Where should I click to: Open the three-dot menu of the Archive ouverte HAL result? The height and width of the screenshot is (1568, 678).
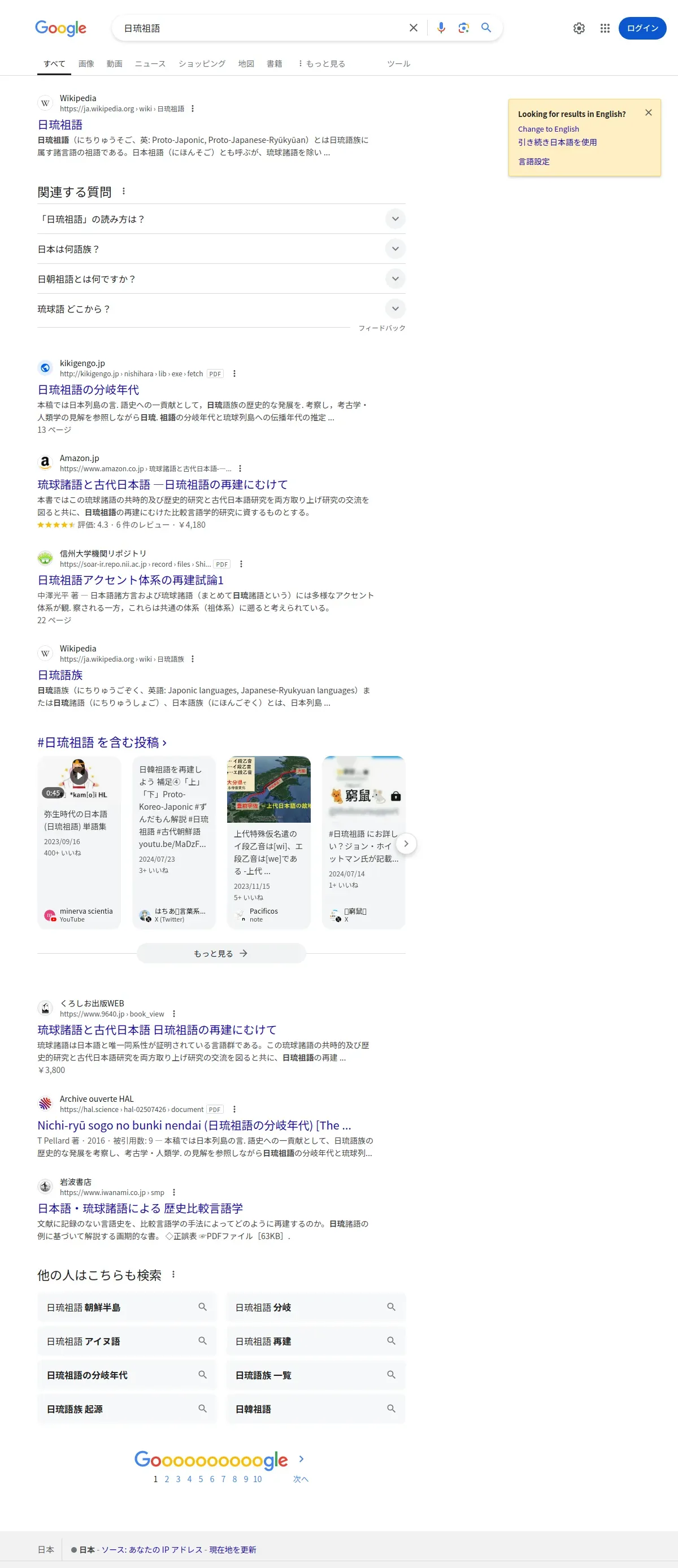(x=234, y=1109)
